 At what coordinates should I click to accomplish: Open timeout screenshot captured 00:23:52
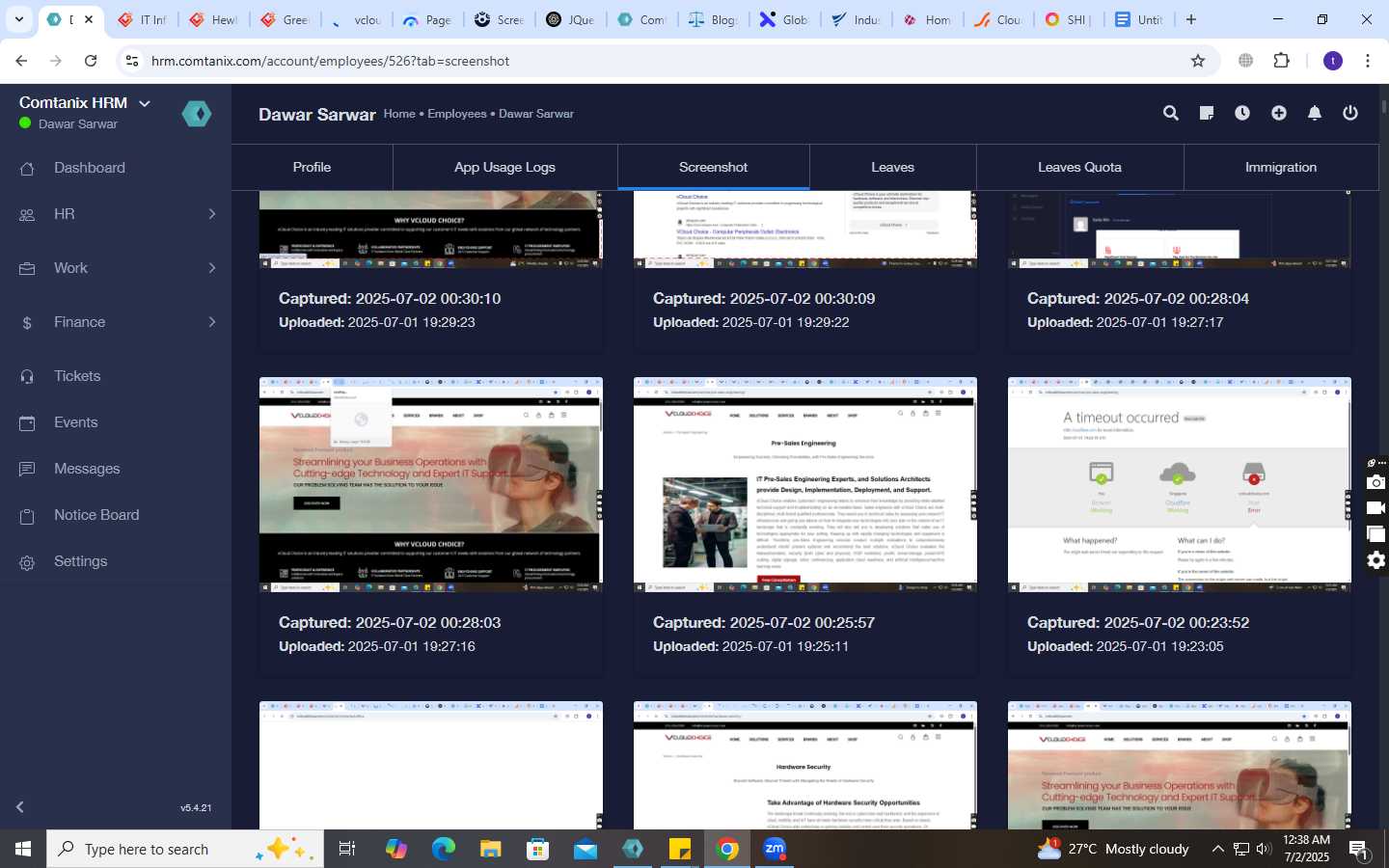coord(1179,484)
